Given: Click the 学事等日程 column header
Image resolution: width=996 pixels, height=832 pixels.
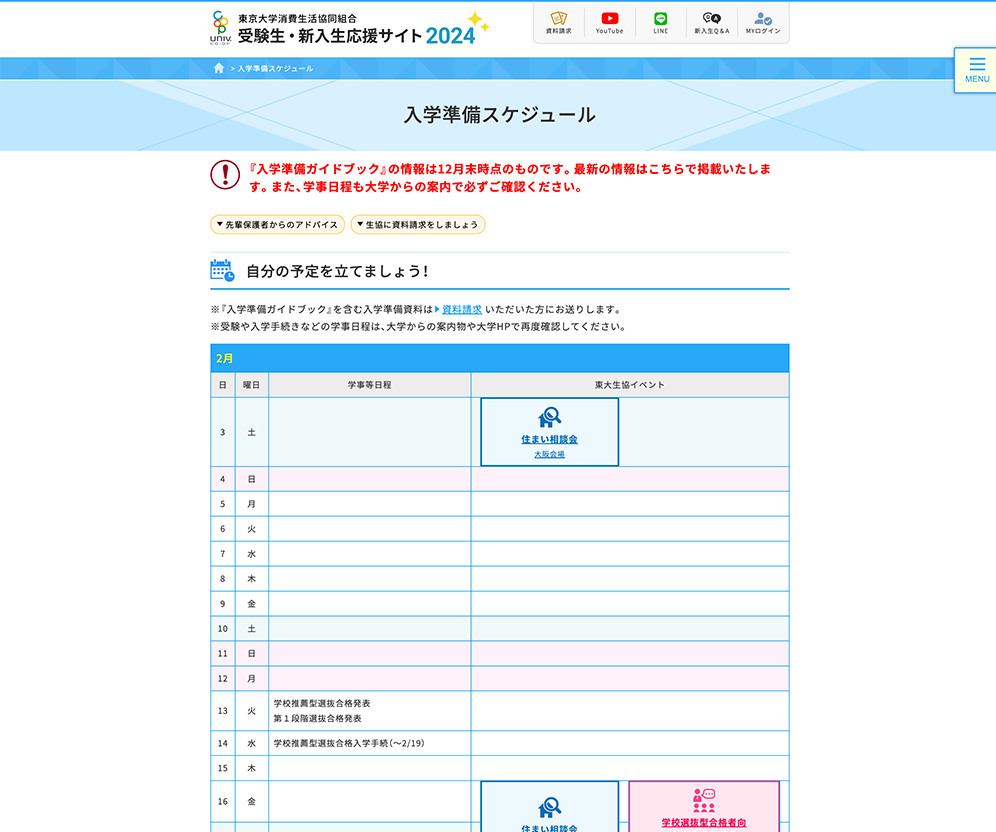Looking at the screenshot, I should tap(370, 385).
